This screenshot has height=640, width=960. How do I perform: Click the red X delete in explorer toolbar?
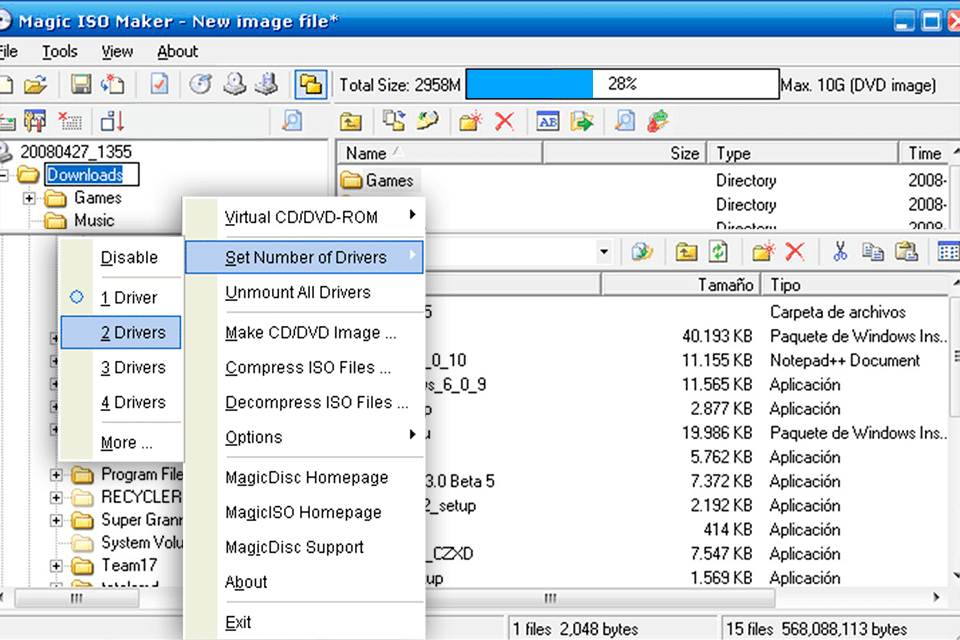795,252
